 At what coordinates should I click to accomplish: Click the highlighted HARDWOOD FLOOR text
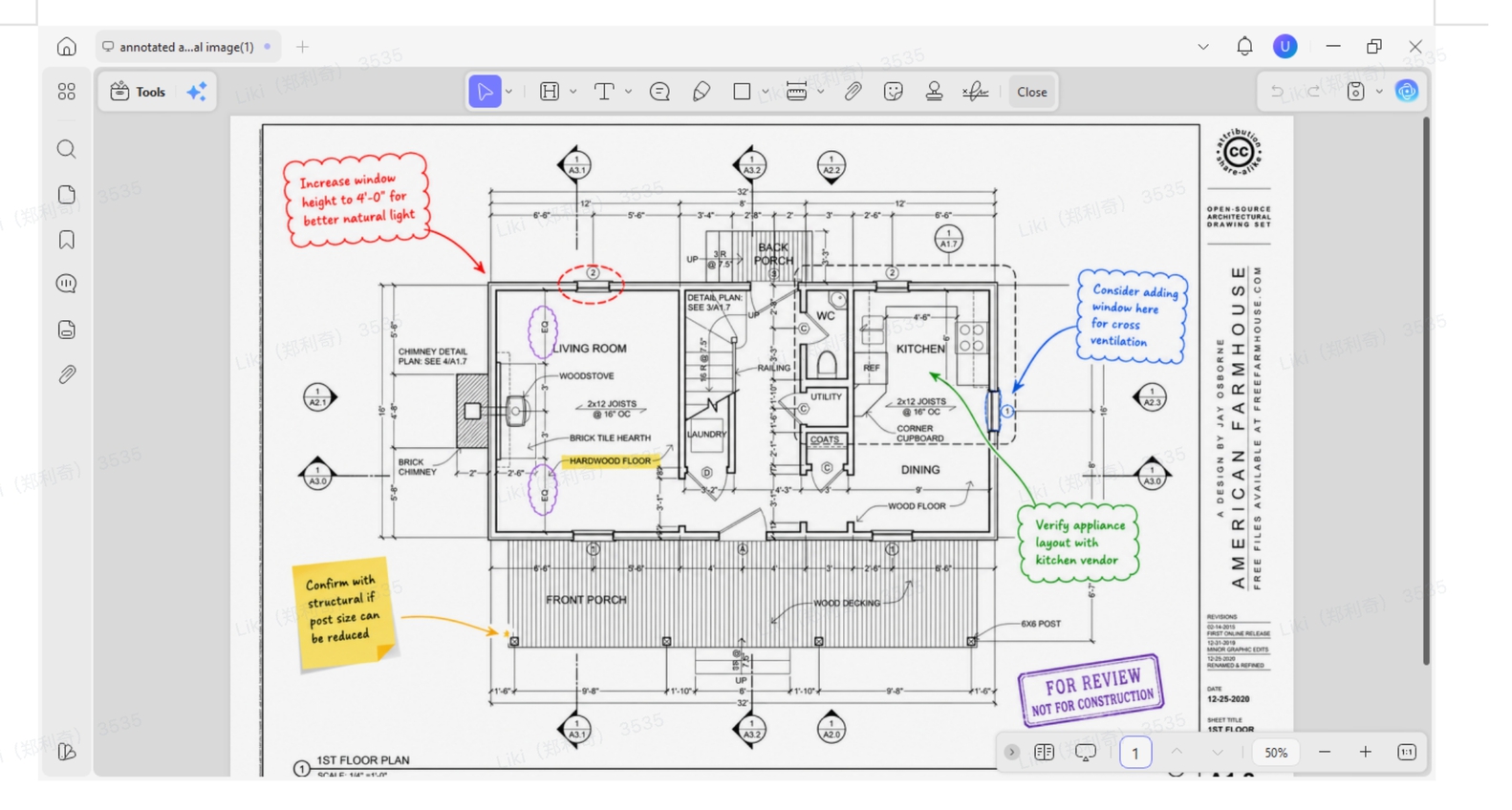coord(609,460)
